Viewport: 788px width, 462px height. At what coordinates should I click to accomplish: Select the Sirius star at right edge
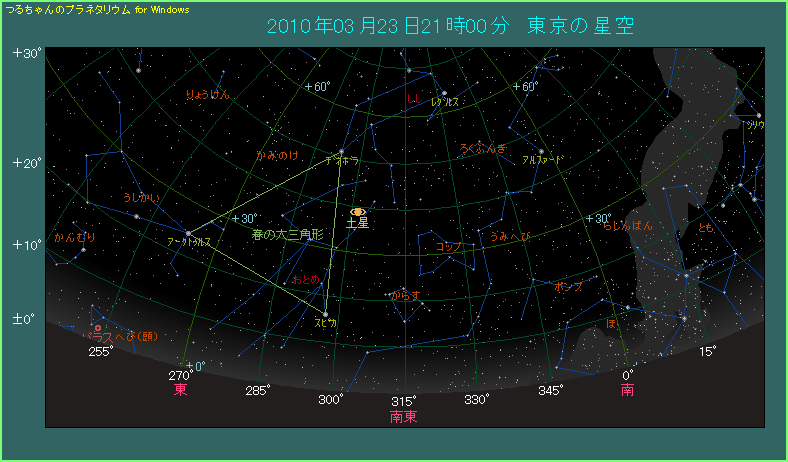click(x=759, y=116)
